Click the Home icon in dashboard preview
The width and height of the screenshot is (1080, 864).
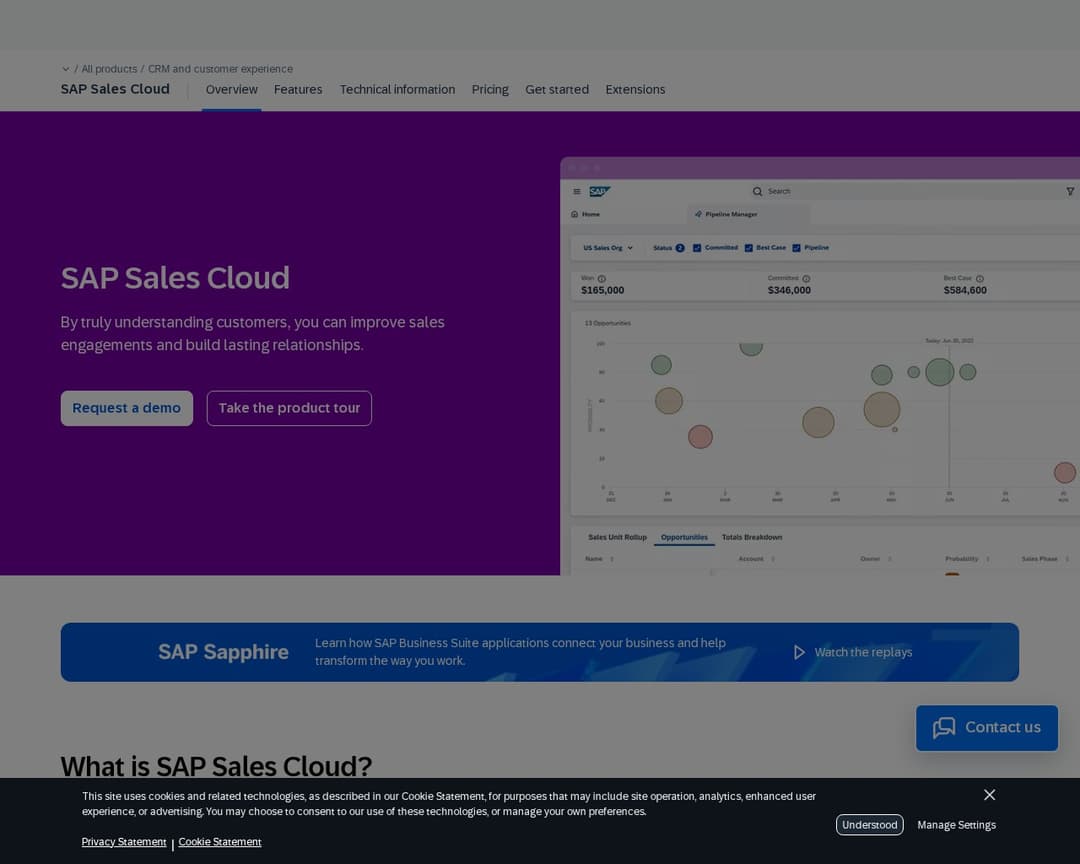(x=574, y=214)
